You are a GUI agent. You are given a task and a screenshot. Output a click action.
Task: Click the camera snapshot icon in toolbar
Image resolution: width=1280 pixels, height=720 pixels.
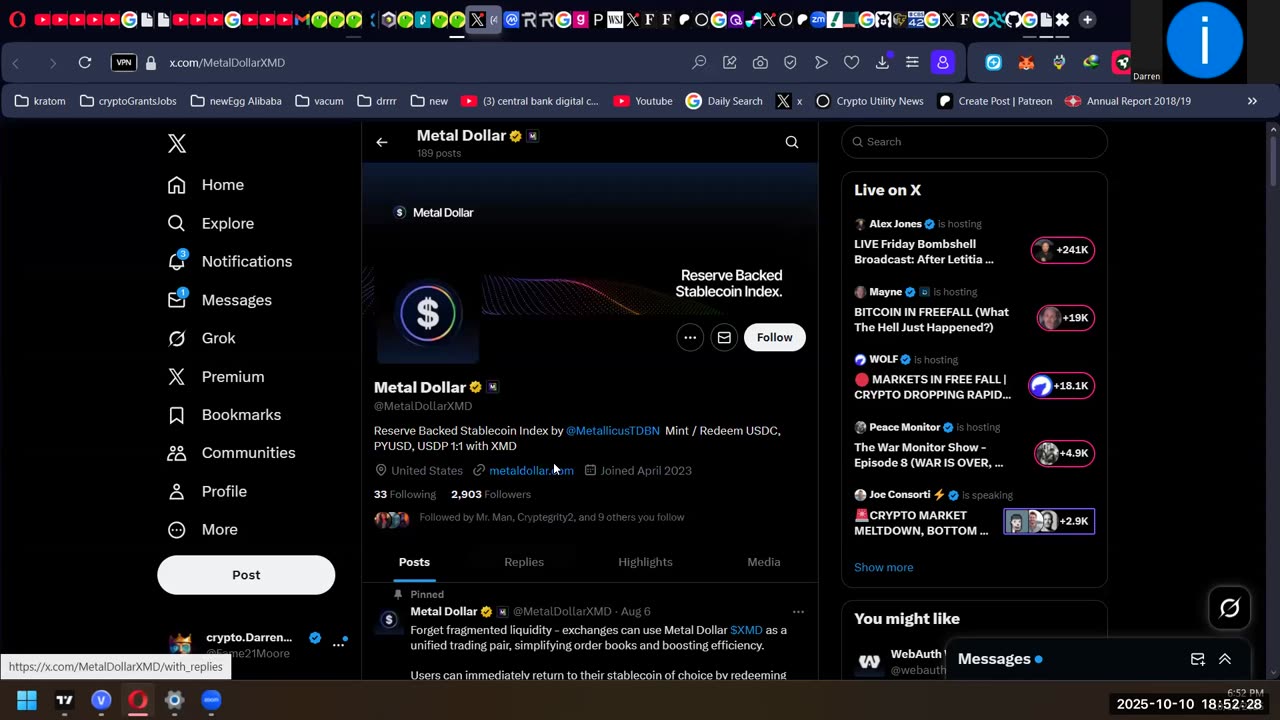click(760, 62)
